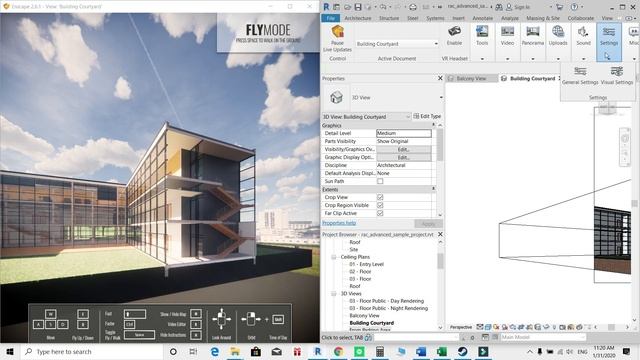Open the Enscape Video options
The width and height of the screenshot is (640, 360).
[x=507, y=36]
